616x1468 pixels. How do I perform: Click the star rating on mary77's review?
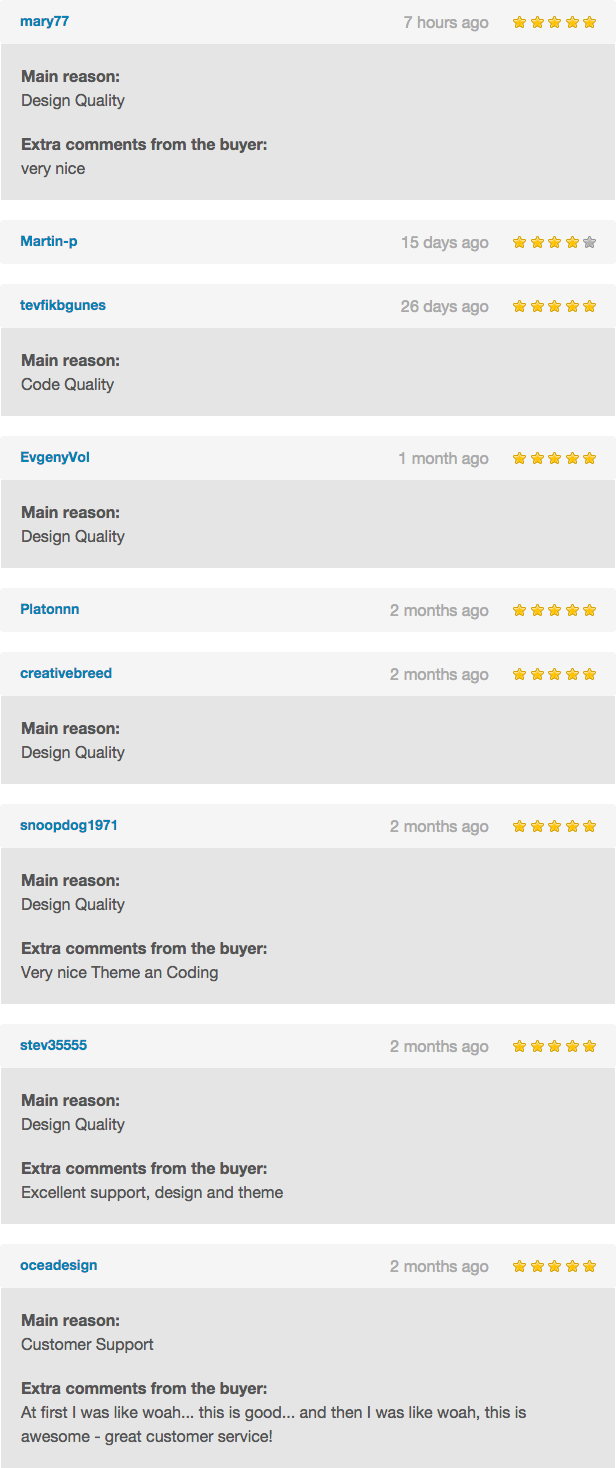pos(554,22)
